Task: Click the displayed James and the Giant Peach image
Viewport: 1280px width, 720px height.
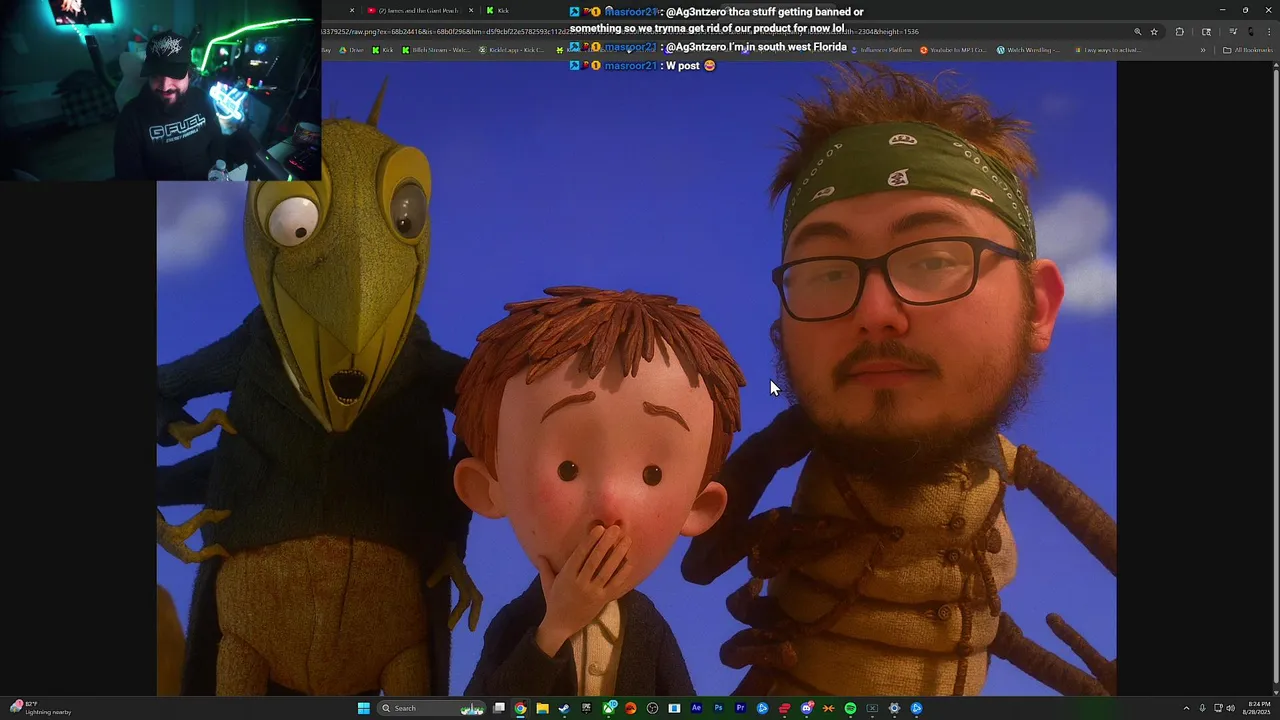Action: point(636,378)
